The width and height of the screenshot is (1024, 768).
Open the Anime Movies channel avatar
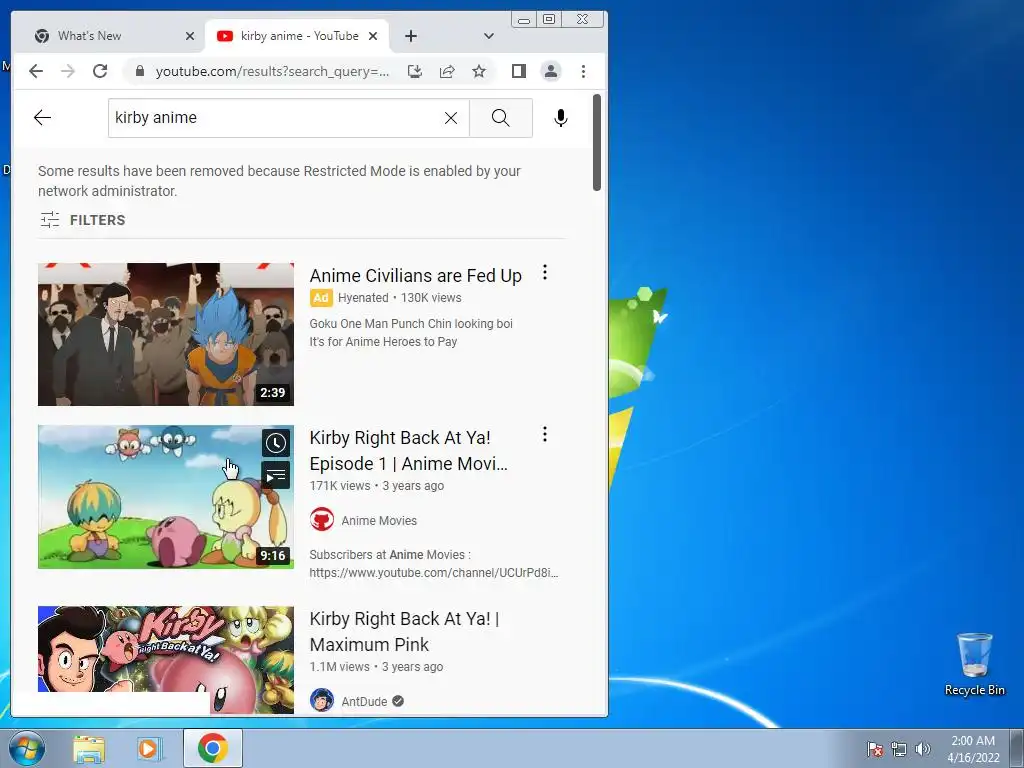(321, 520)
